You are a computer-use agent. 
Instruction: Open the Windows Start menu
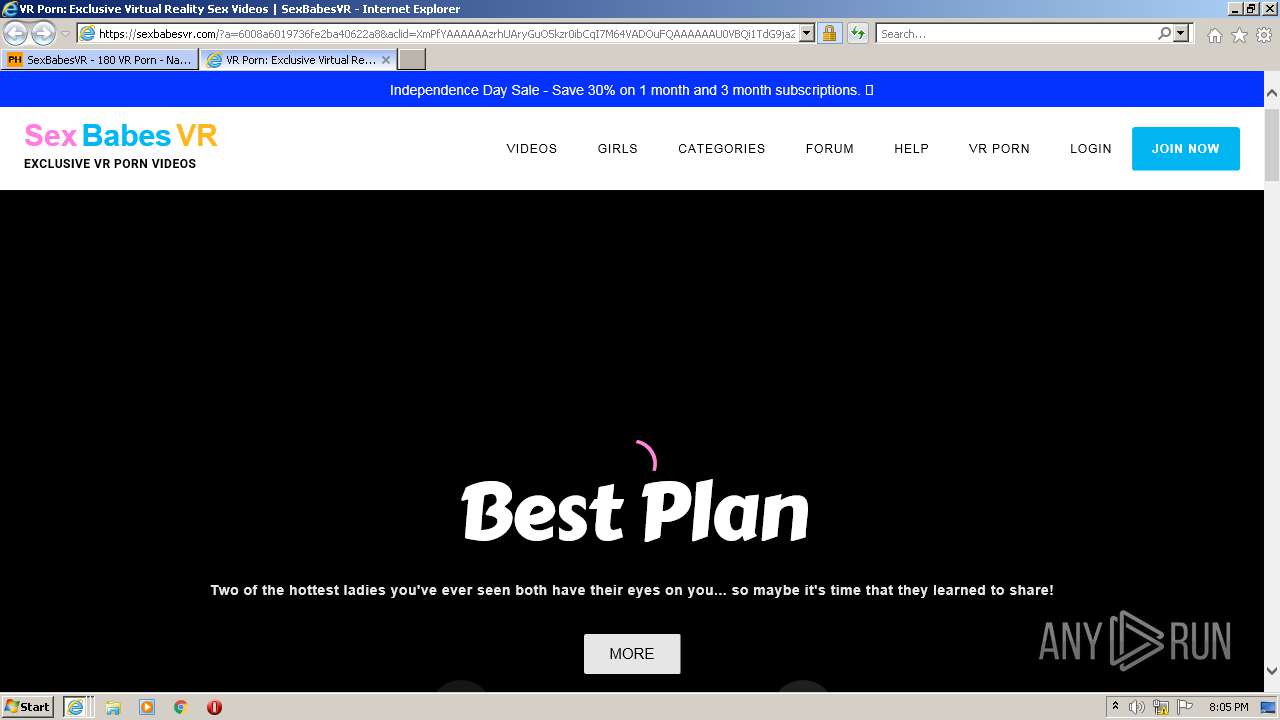[28, 706]
